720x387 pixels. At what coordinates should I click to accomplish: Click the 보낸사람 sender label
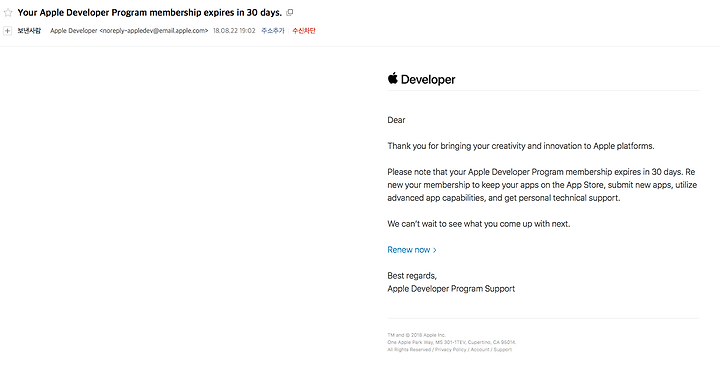pyautogui.click(x=29, y=31)
